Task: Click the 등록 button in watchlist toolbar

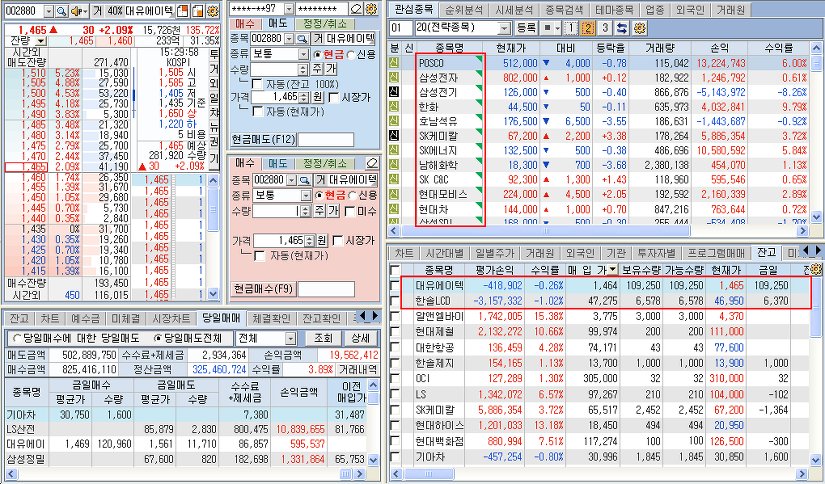Action: point(526,28)
